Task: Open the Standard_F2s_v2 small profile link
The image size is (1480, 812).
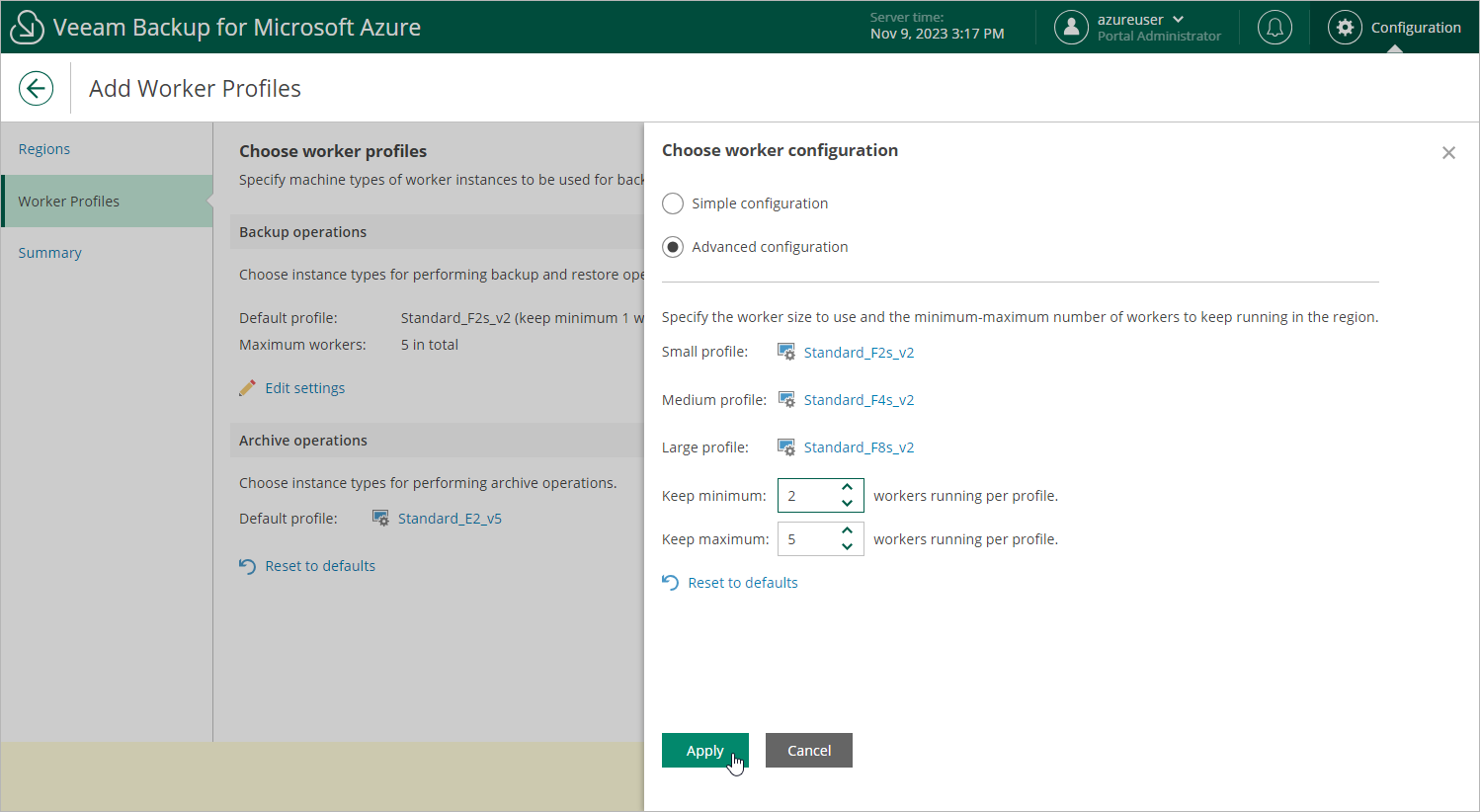Action: click(x=859, y=353)
